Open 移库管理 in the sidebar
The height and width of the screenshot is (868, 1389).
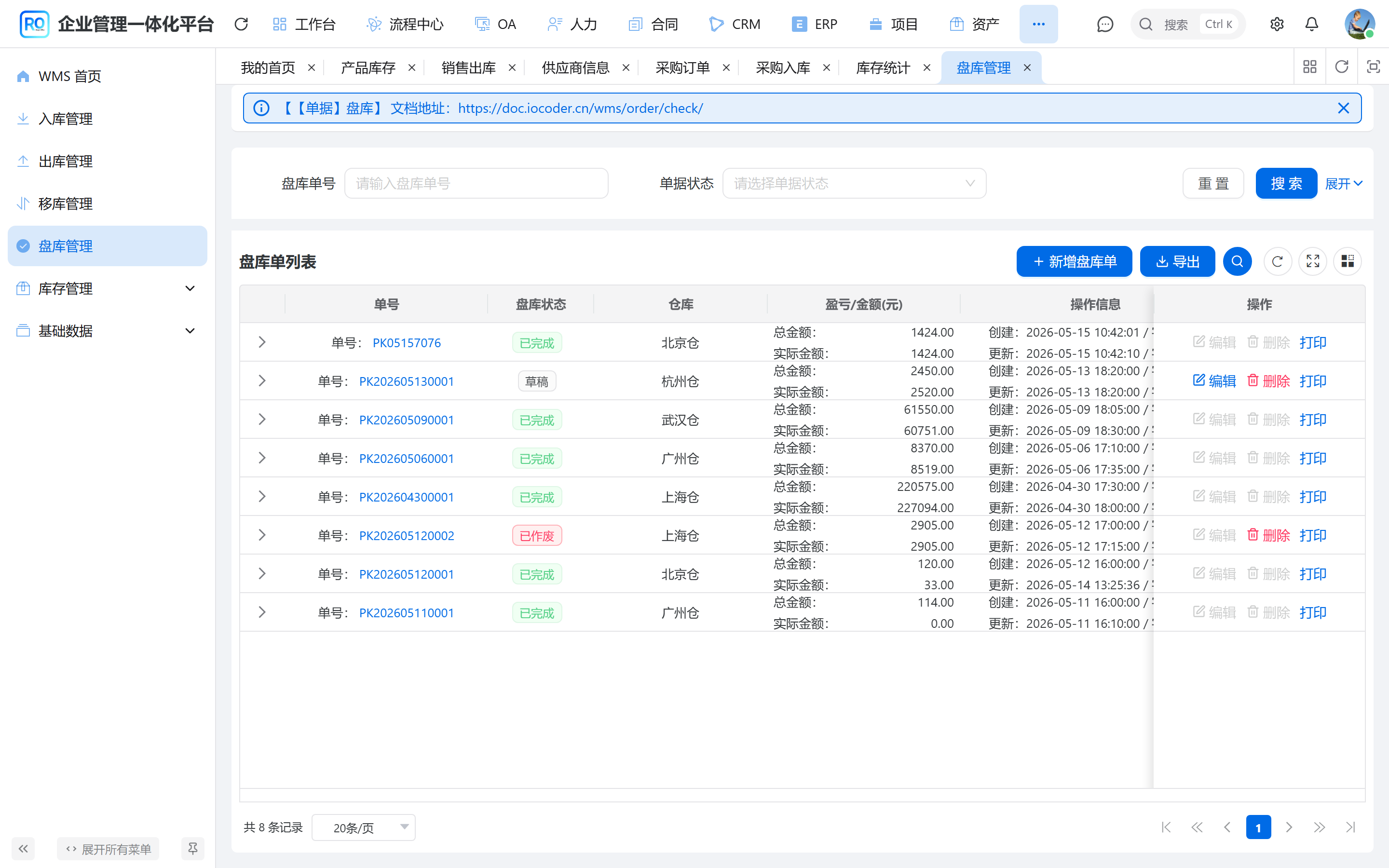pos(108,204)
